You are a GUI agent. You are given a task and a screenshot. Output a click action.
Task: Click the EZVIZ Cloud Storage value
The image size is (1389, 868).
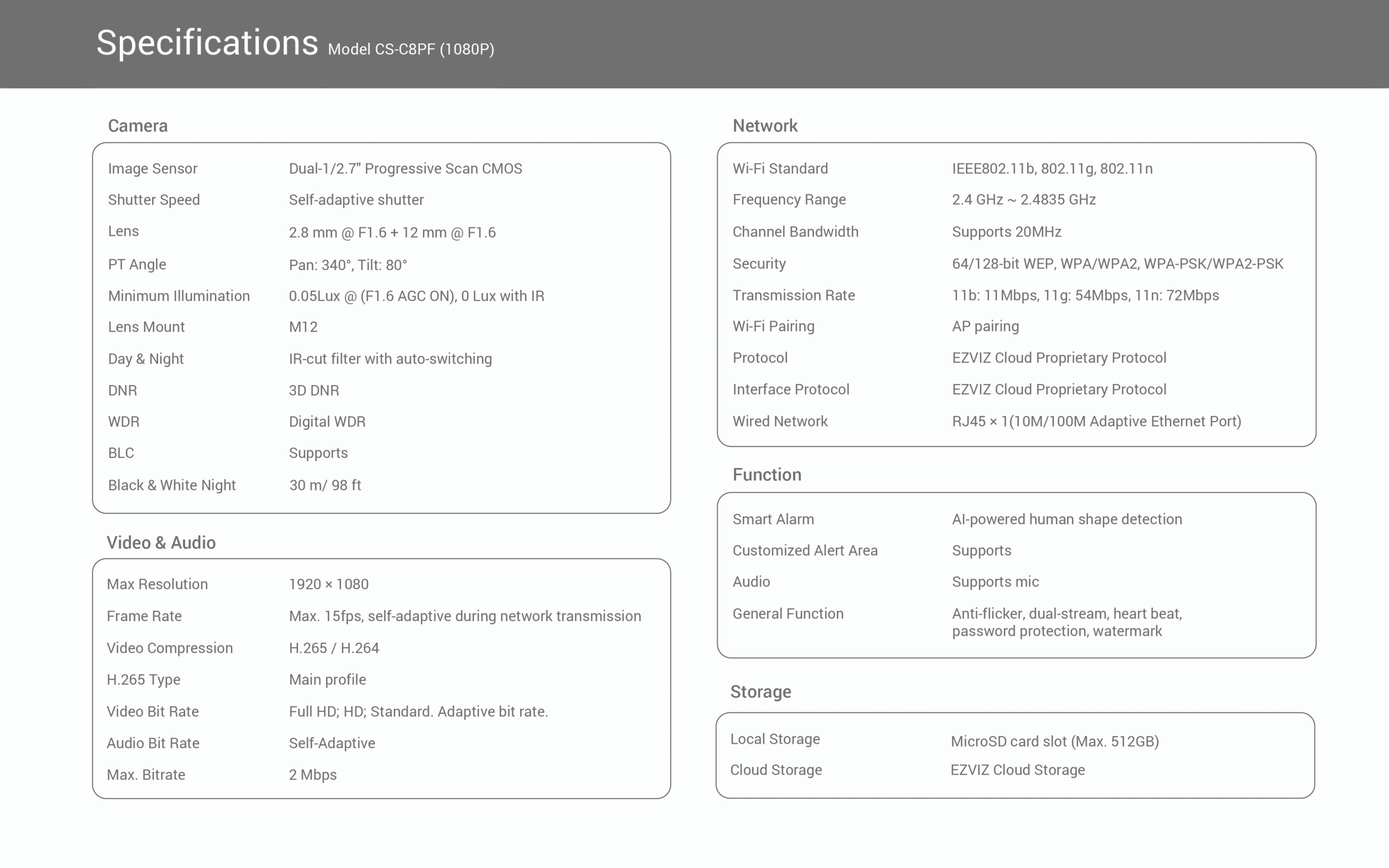point(1017,770)
